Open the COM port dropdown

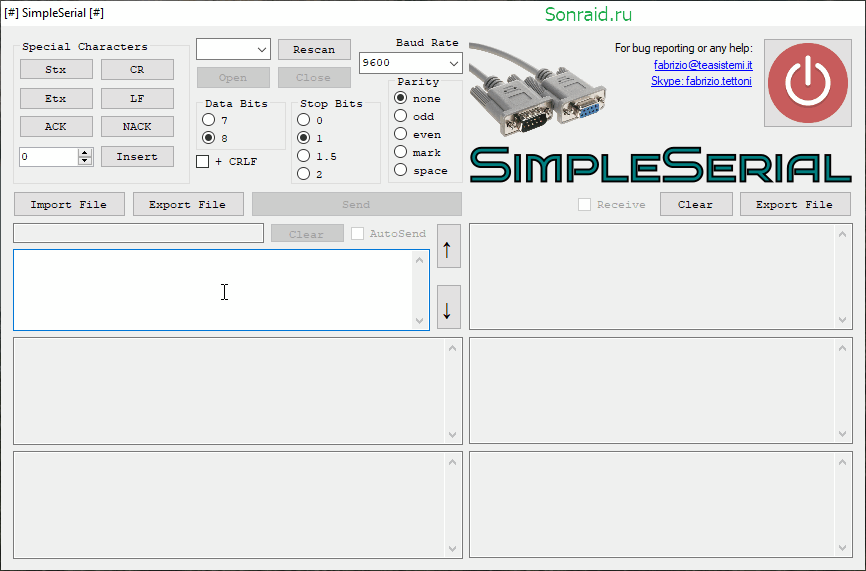point(233,49)
